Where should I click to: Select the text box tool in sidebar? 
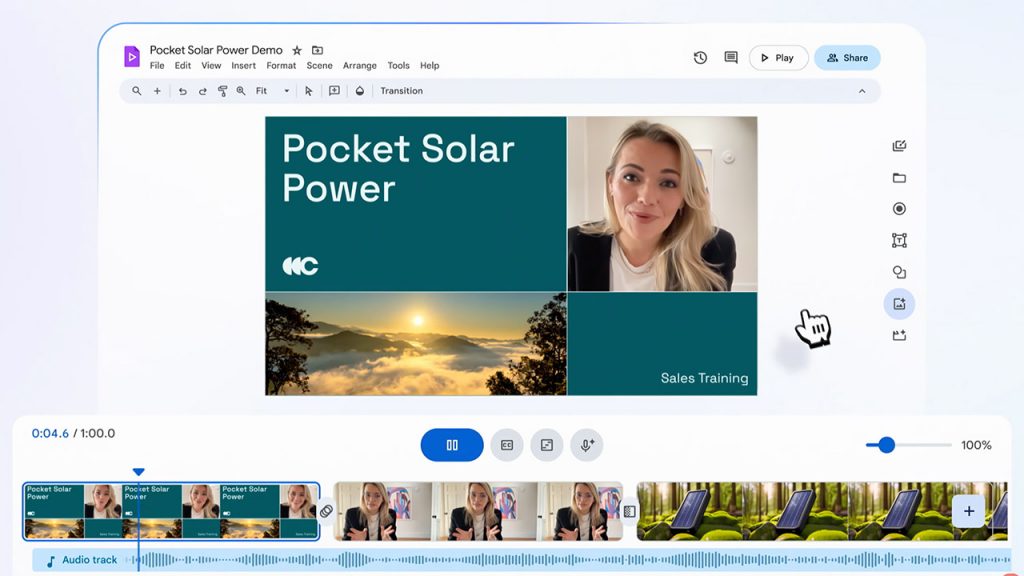pos(899,241)
